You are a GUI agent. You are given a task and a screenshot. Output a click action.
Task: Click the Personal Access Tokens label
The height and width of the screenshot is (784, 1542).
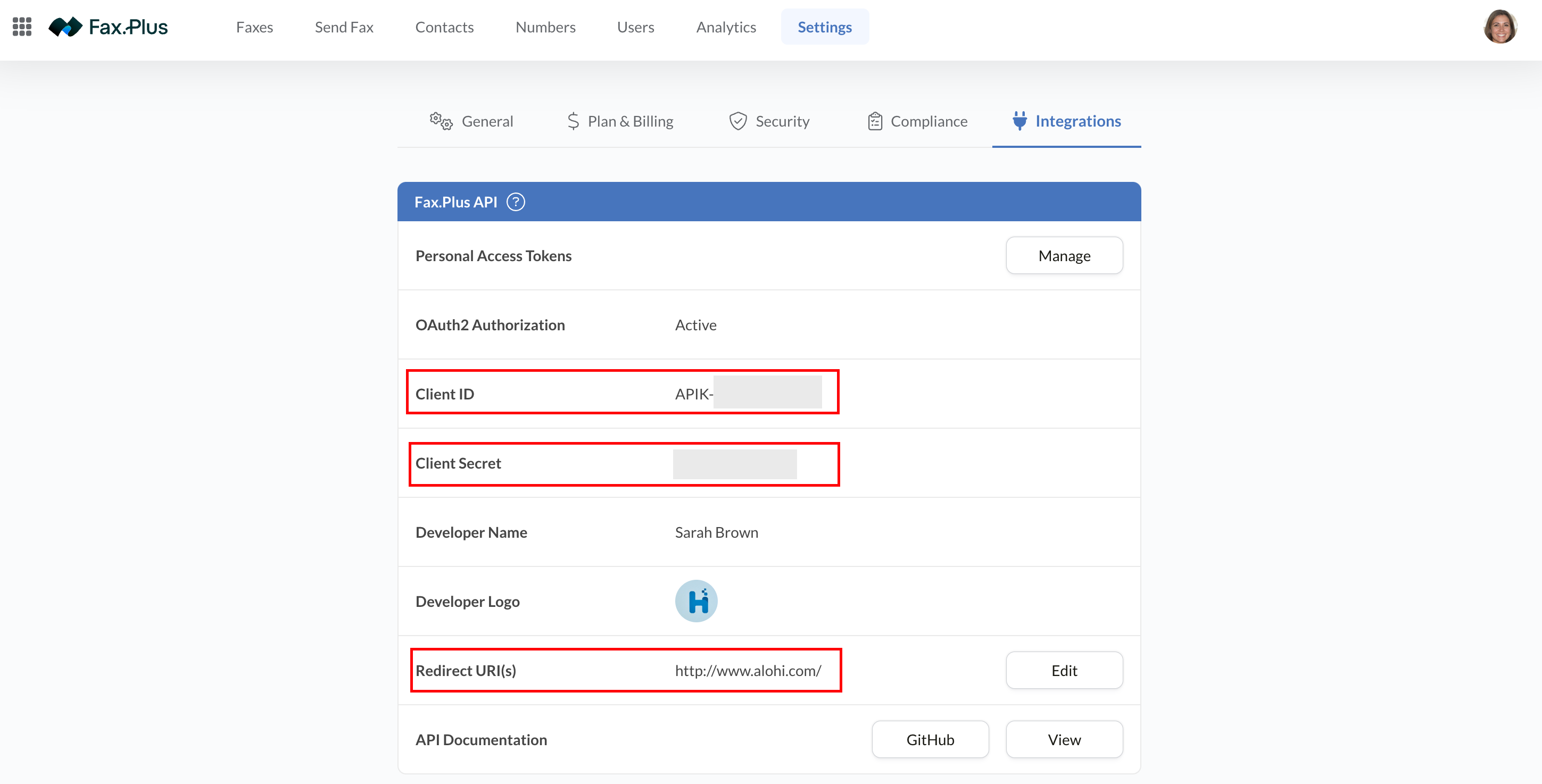point(493,256)
